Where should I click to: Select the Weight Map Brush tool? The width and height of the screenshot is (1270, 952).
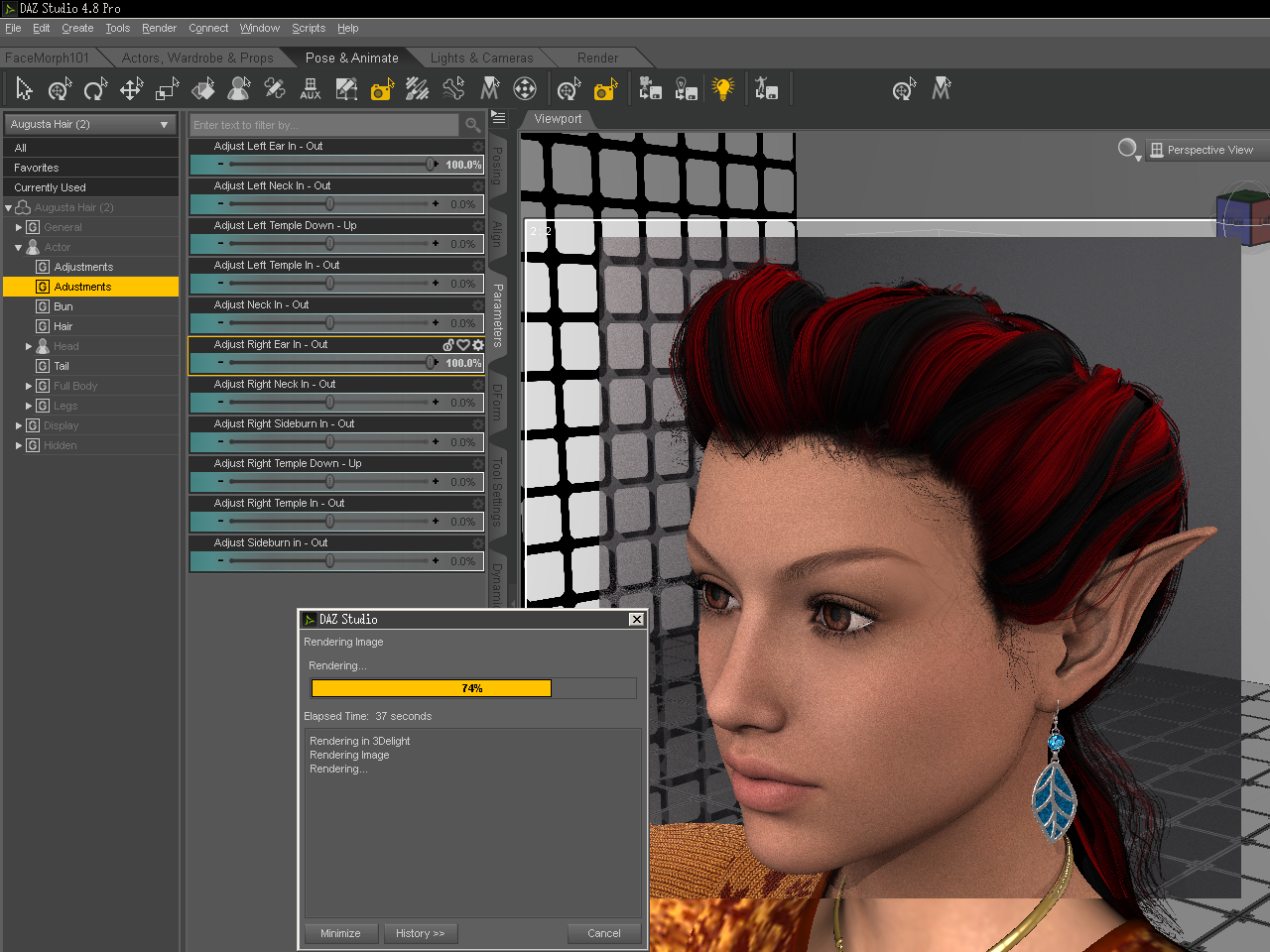pos(418,89)
